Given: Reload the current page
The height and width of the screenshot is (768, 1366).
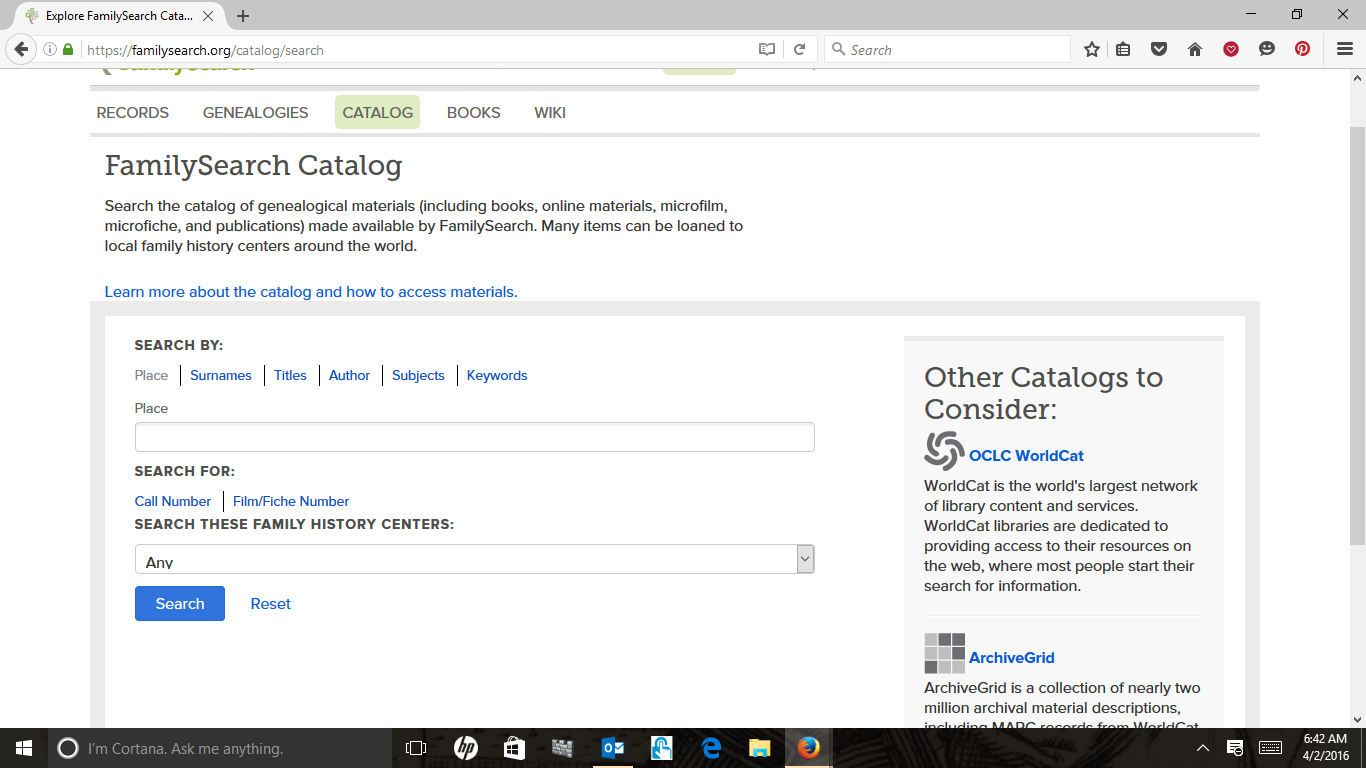Looking at the screenshot, I should tap(800, 49).
